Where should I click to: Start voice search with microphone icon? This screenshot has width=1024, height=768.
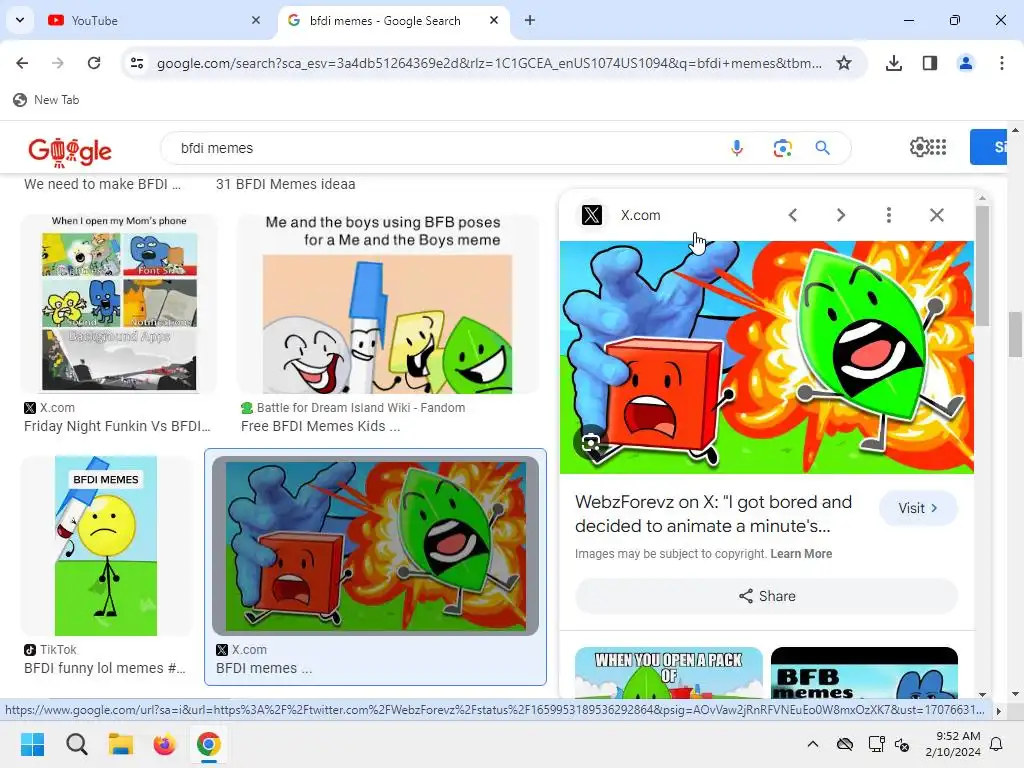pyautogui.click(x=737, y=148)
